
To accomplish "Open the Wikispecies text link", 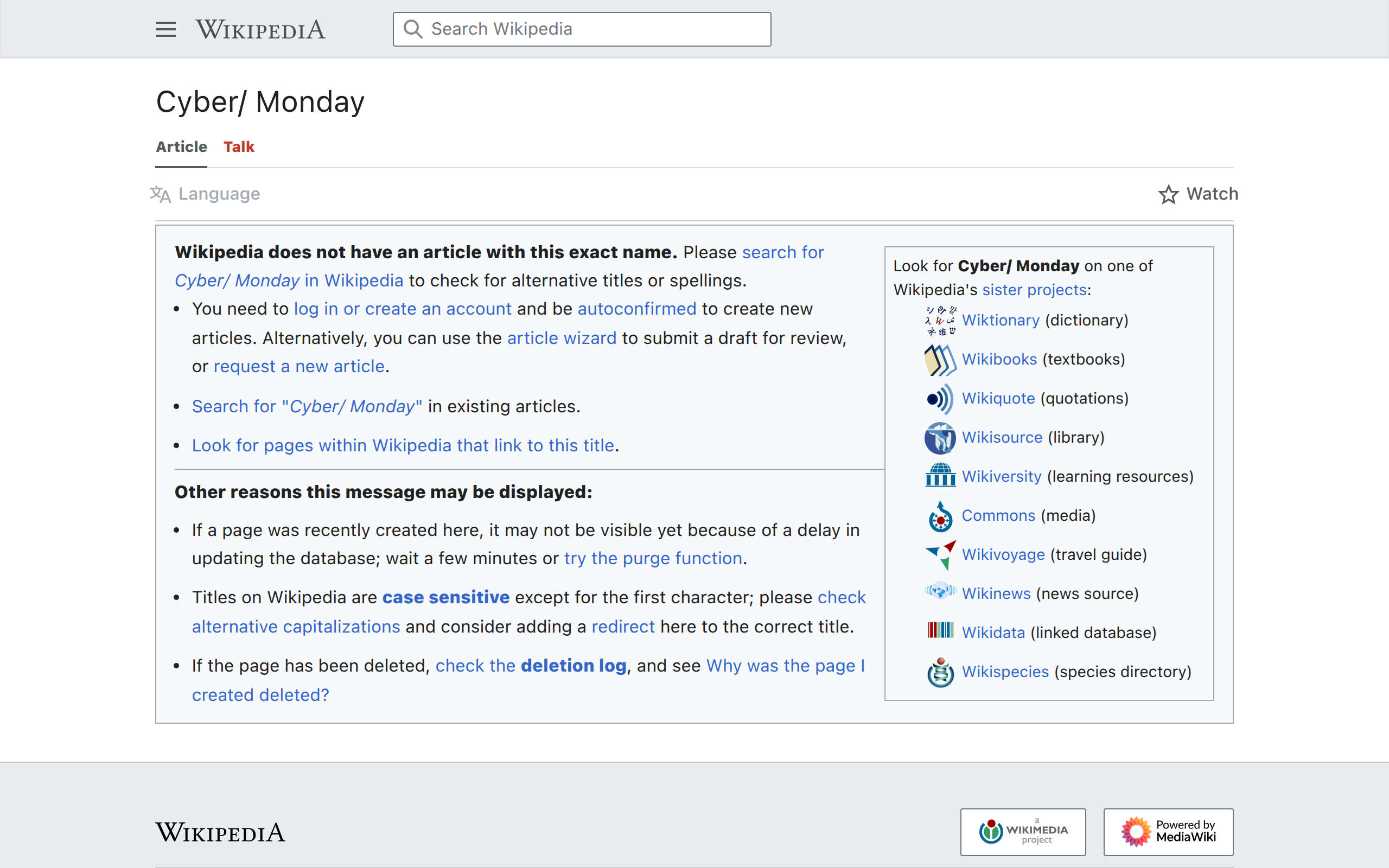I will click(1005, 672).
